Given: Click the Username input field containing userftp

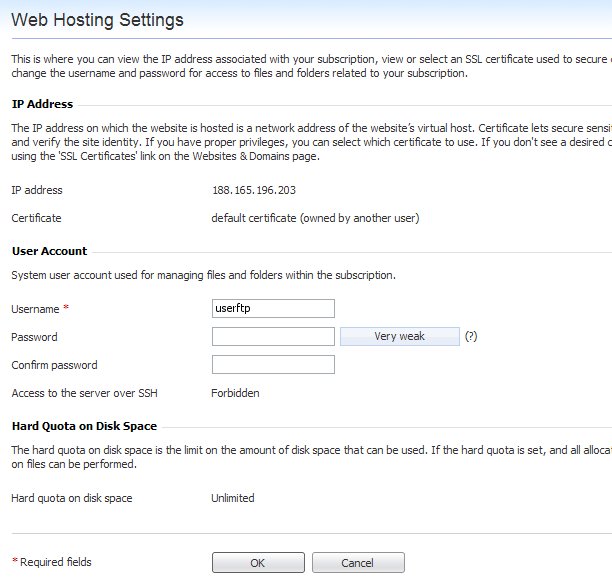Looking at the screenshot, I should [x=272, y=309].
